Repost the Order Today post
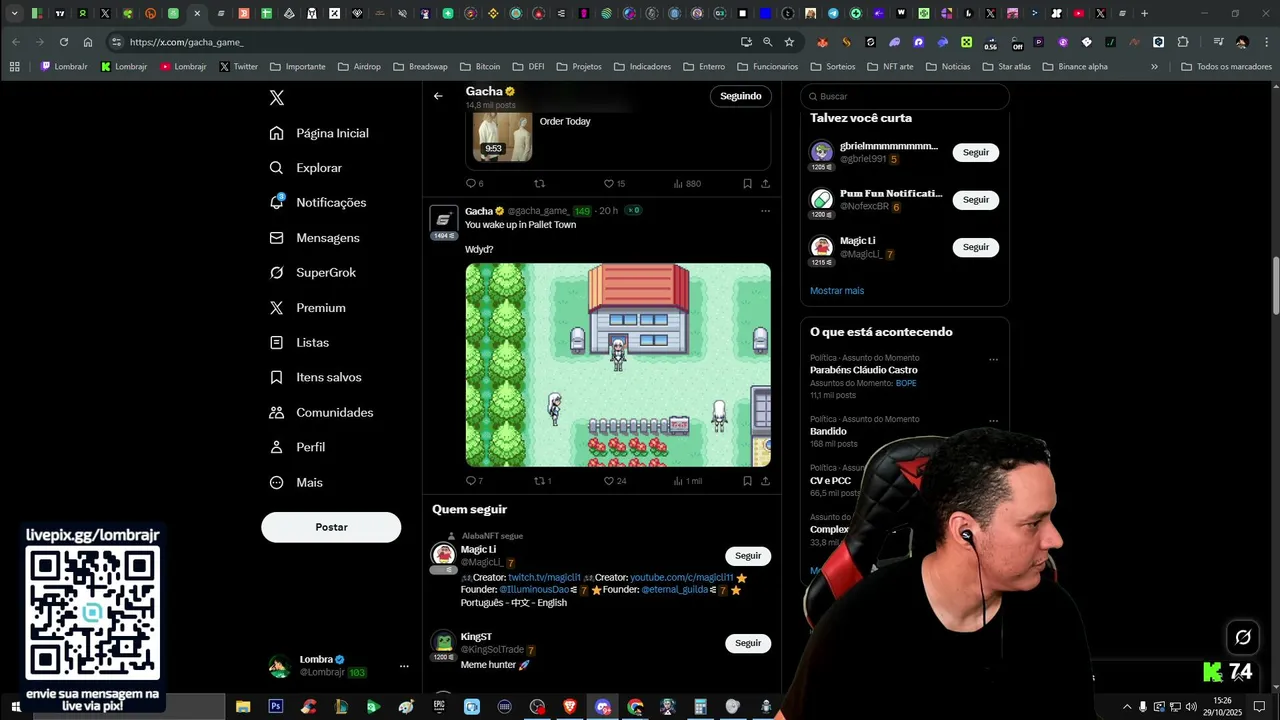This screenshot has height=720, width=1280. [540, 184]
